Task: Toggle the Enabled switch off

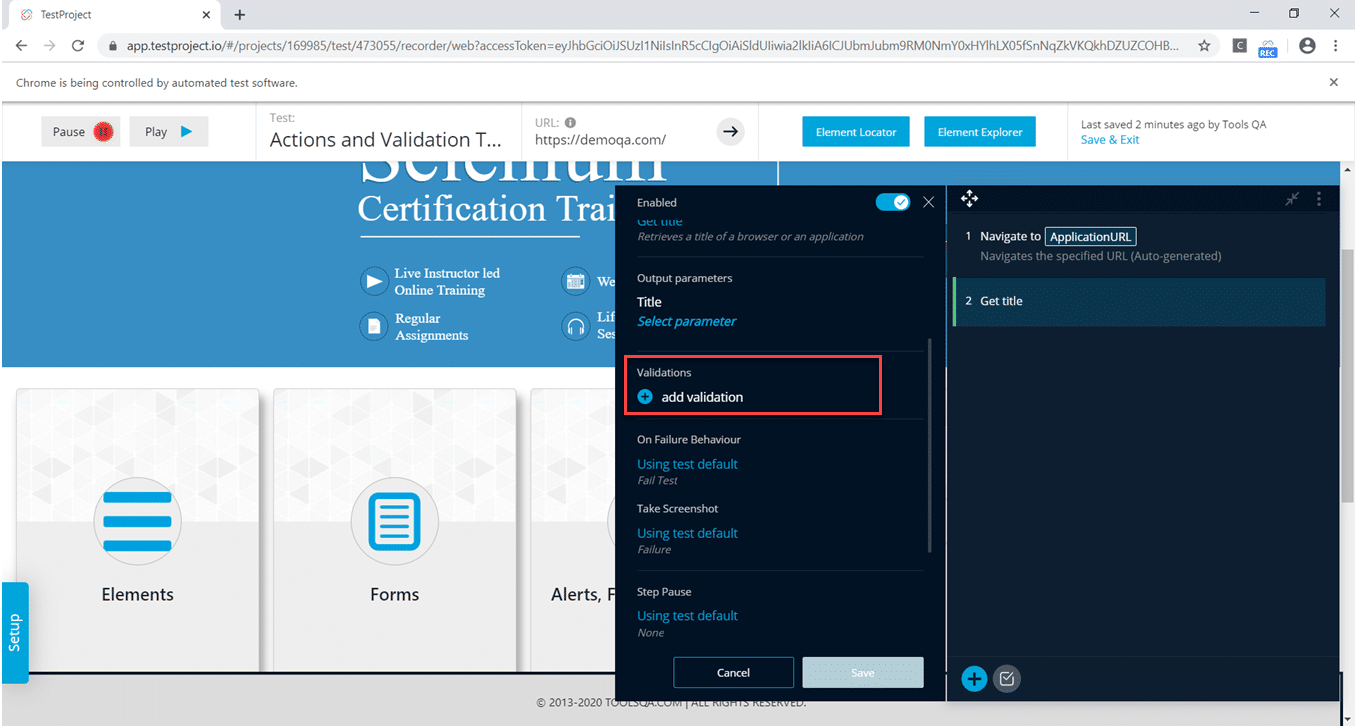Action: tap(892, 202)
